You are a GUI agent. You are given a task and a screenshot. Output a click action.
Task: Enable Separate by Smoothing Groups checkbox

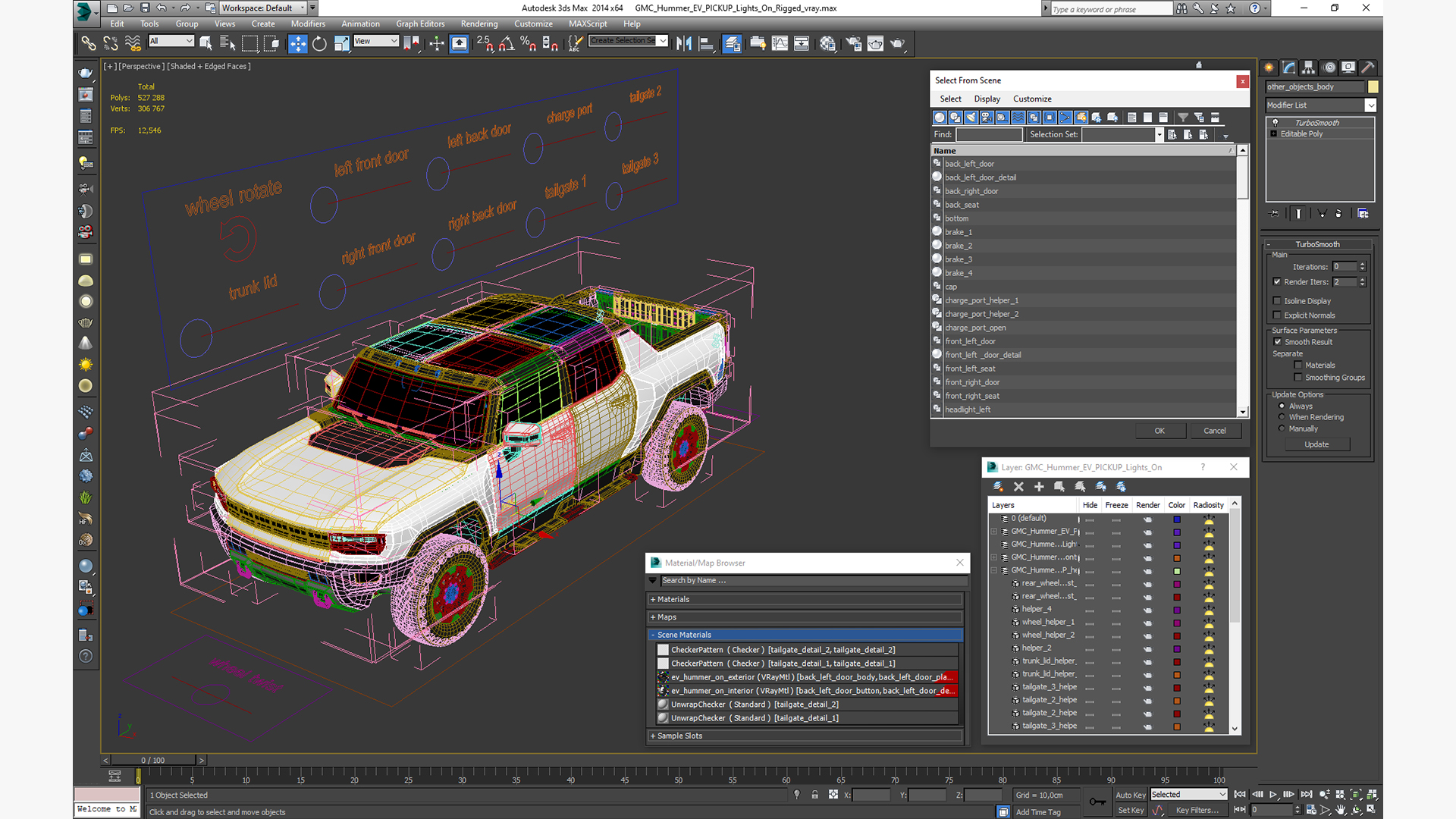pos(1298,378)
